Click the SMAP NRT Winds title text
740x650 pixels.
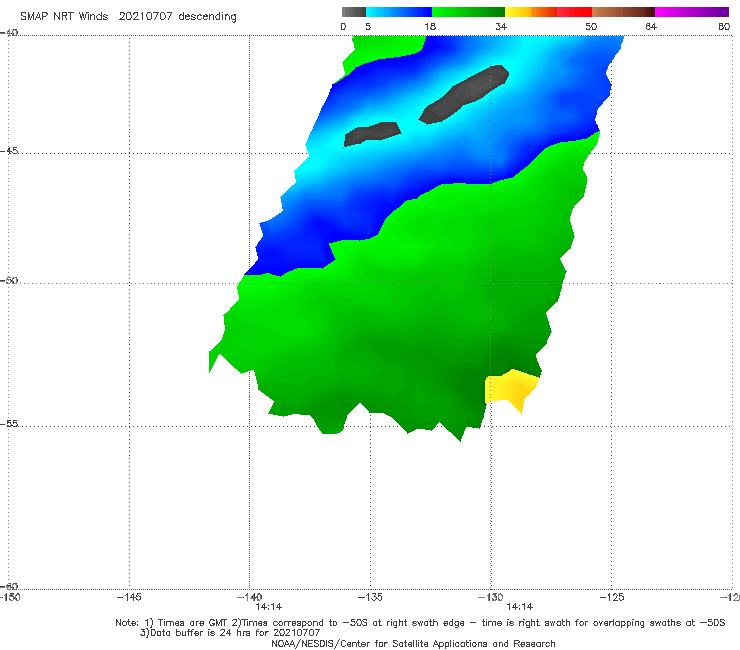click(128, 16)
